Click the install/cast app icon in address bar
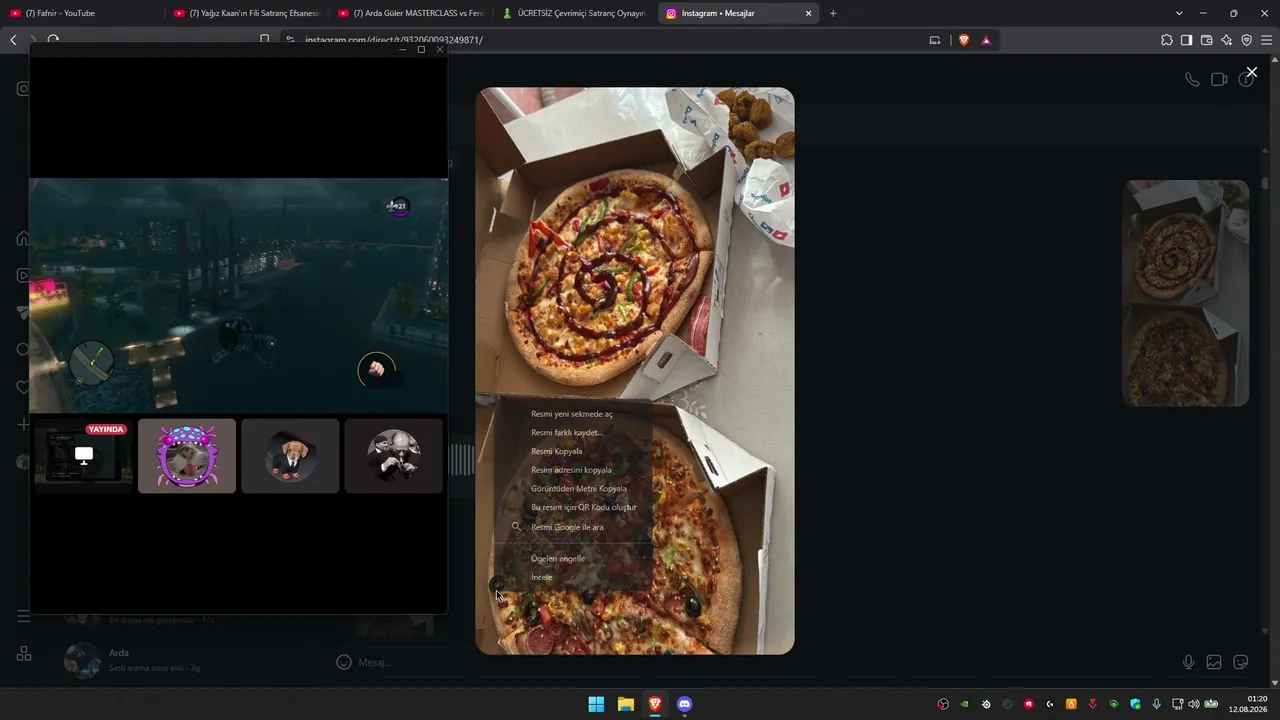This screenshot has height=720, width=1280. click(x=935, y=40)
